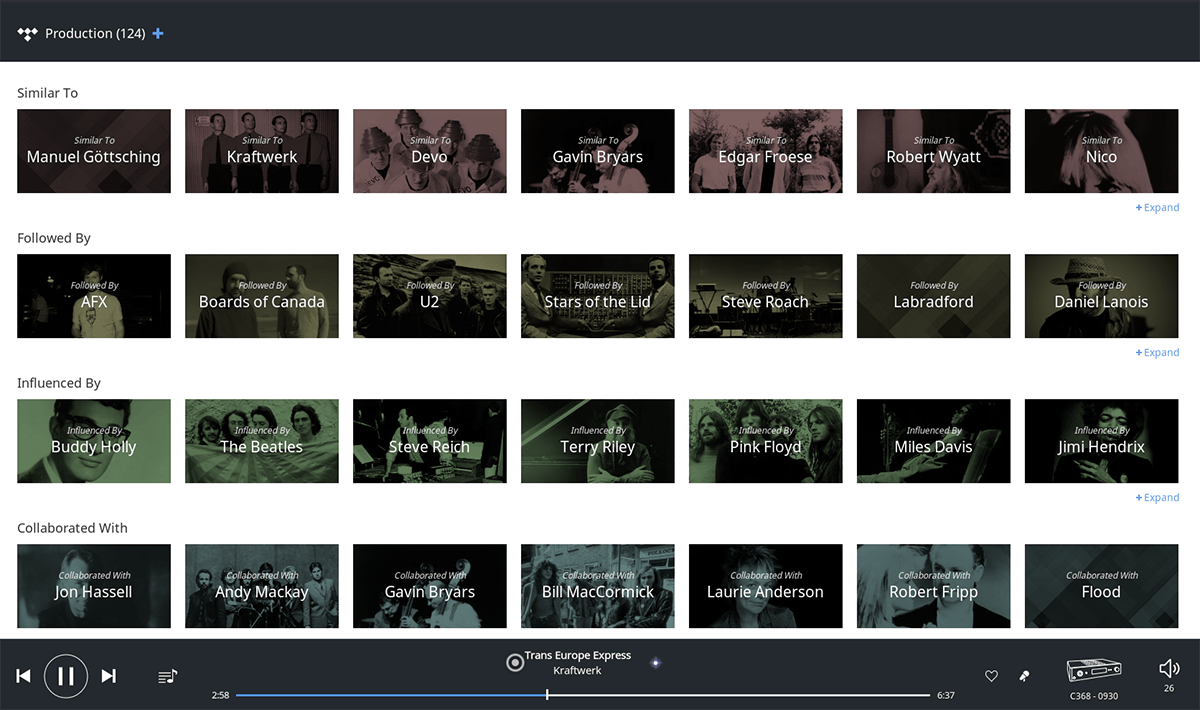
Task: Open the Andy Mackay card
Action: pyautogui.click(x=262, y=586)
